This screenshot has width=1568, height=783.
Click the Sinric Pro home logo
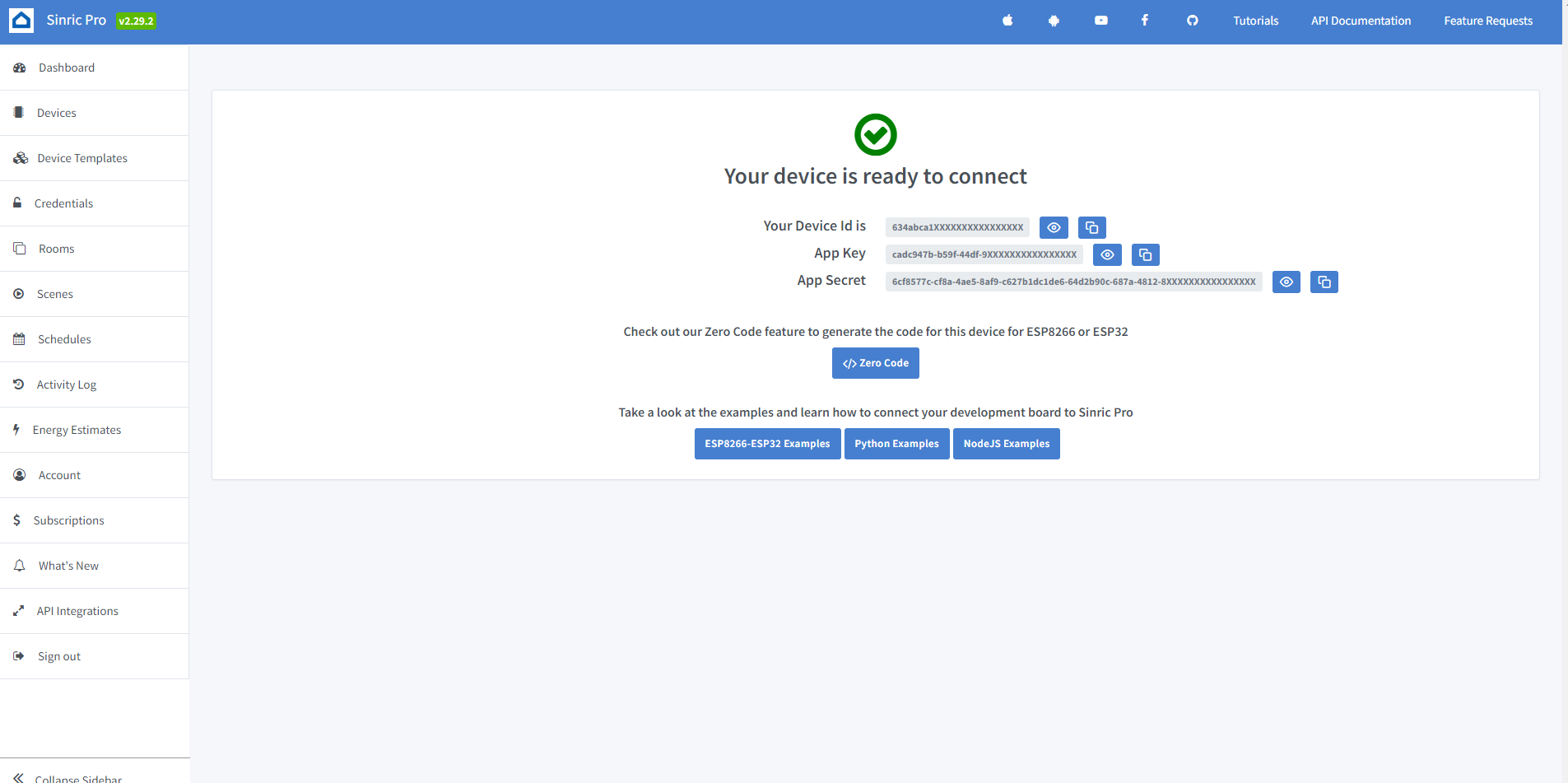click(21, 21)
